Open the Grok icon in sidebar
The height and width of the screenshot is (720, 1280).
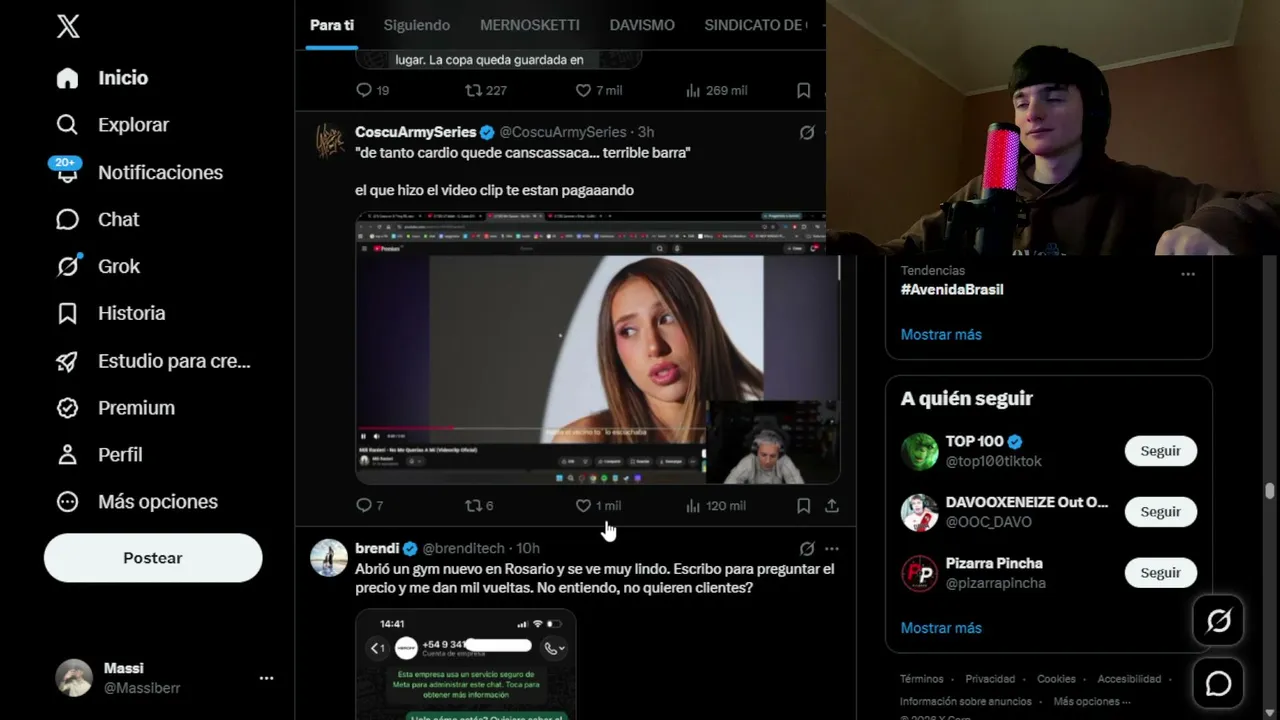pyautogui.click(x=67, y=266)
